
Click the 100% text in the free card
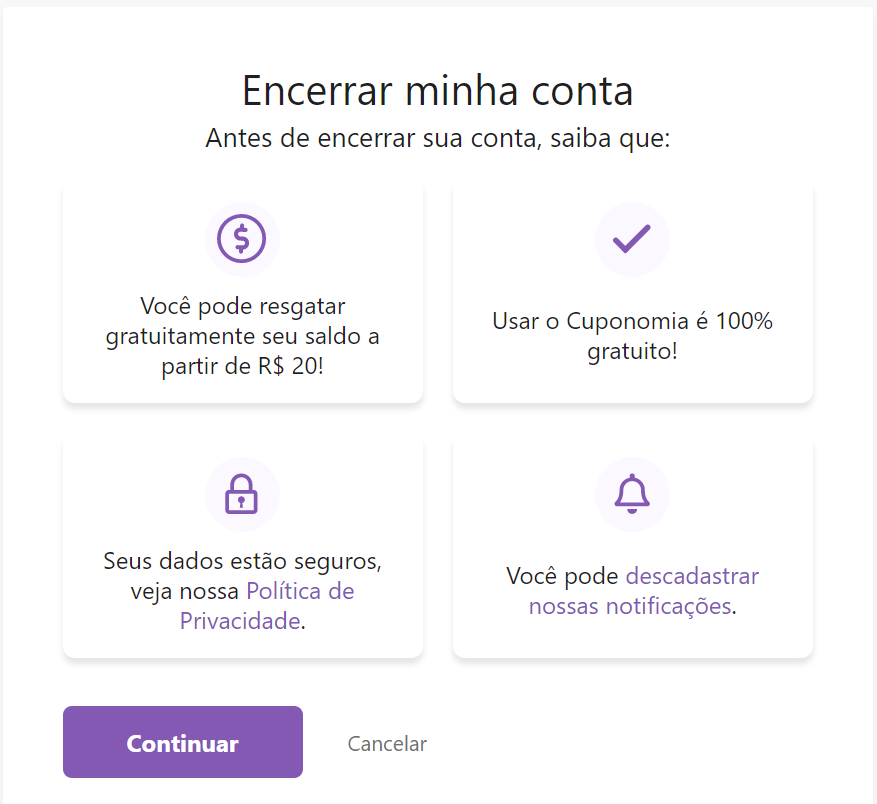(744, 321)
